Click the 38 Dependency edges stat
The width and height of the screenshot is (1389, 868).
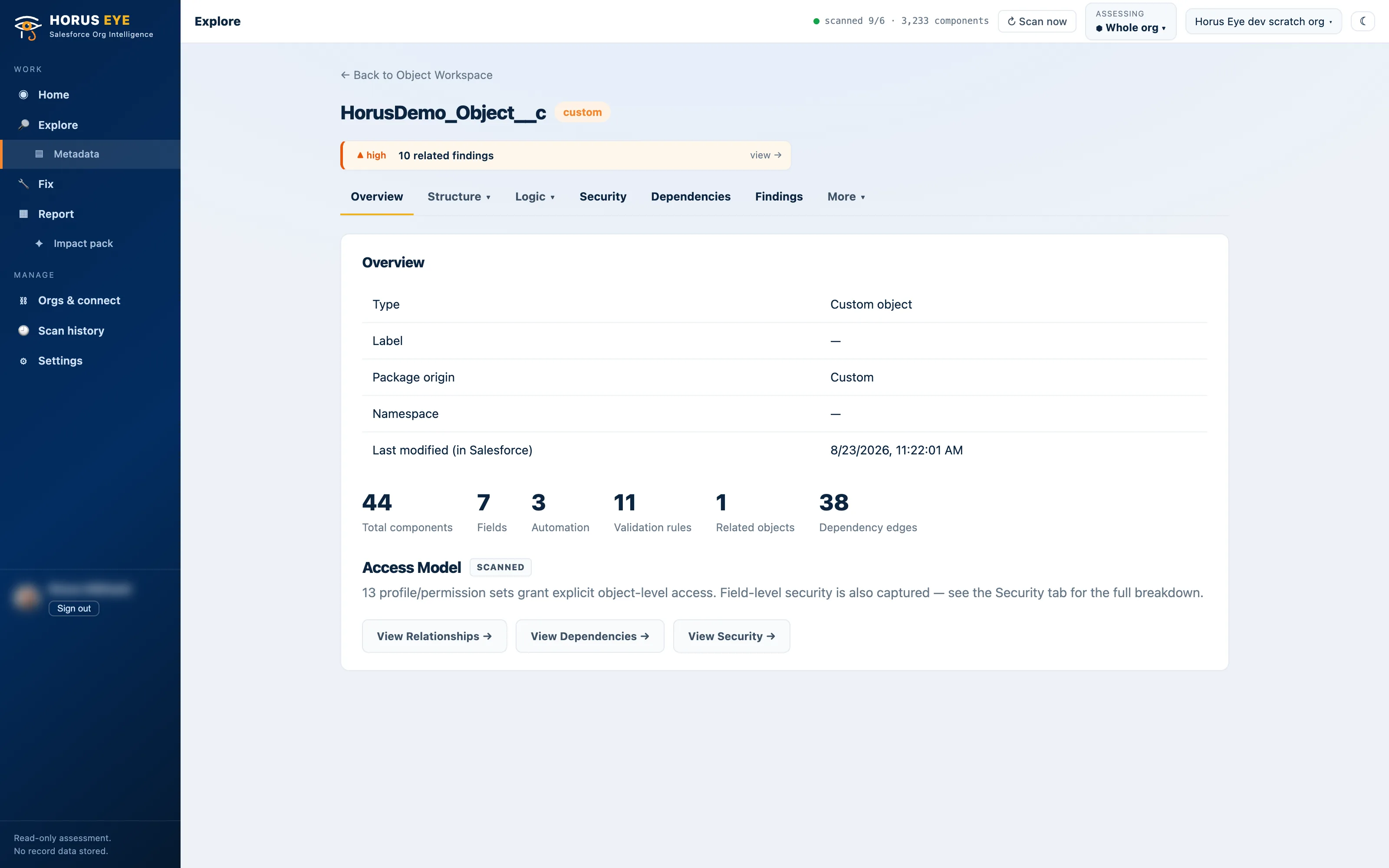pos(868,512)
